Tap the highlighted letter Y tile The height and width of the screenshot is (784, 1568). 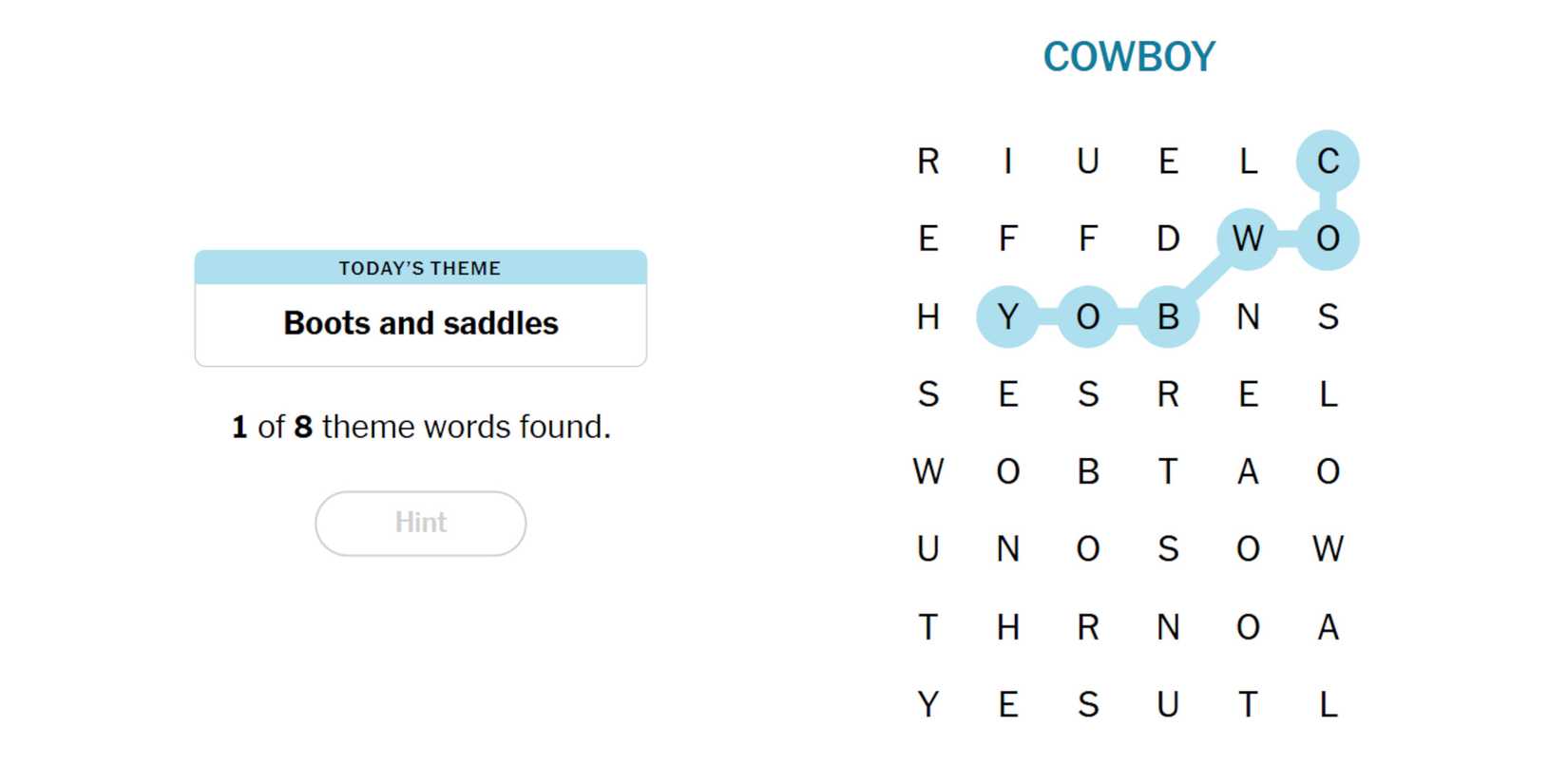tap(1008, 316)
